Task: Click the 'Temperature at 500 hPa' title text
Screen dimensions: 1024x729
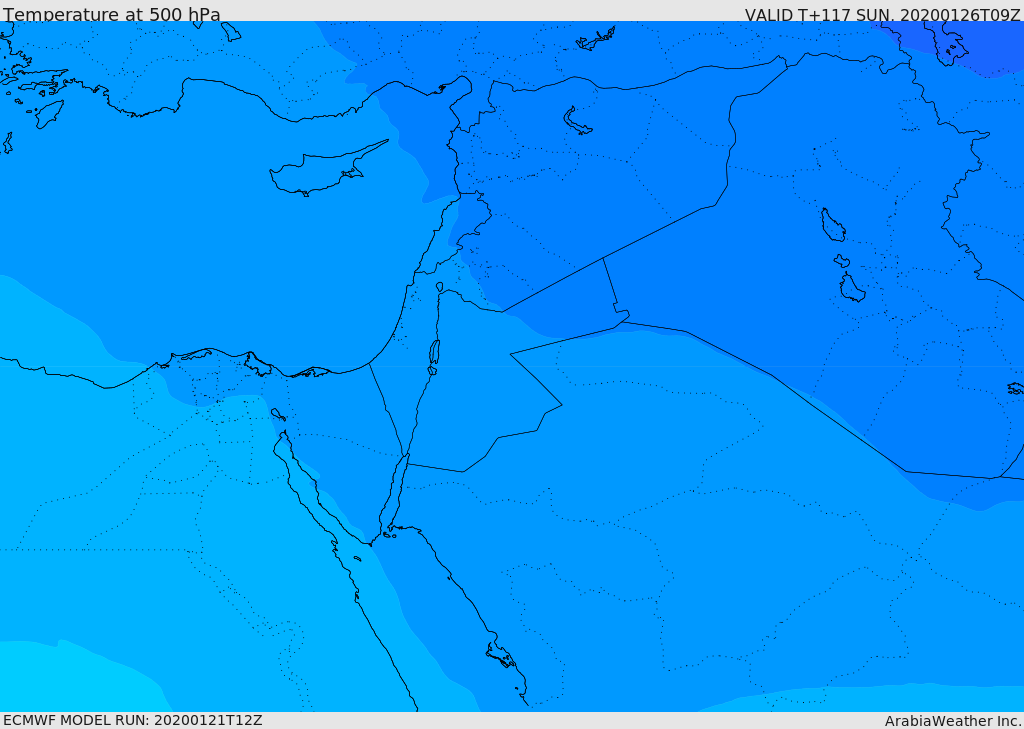Action: point(112,14)
